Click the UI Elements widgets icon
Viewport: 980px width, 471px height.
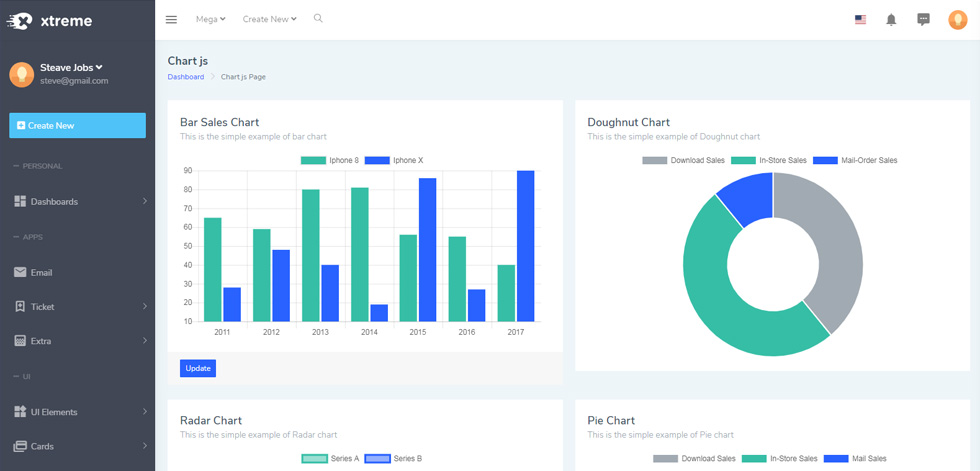20,412
